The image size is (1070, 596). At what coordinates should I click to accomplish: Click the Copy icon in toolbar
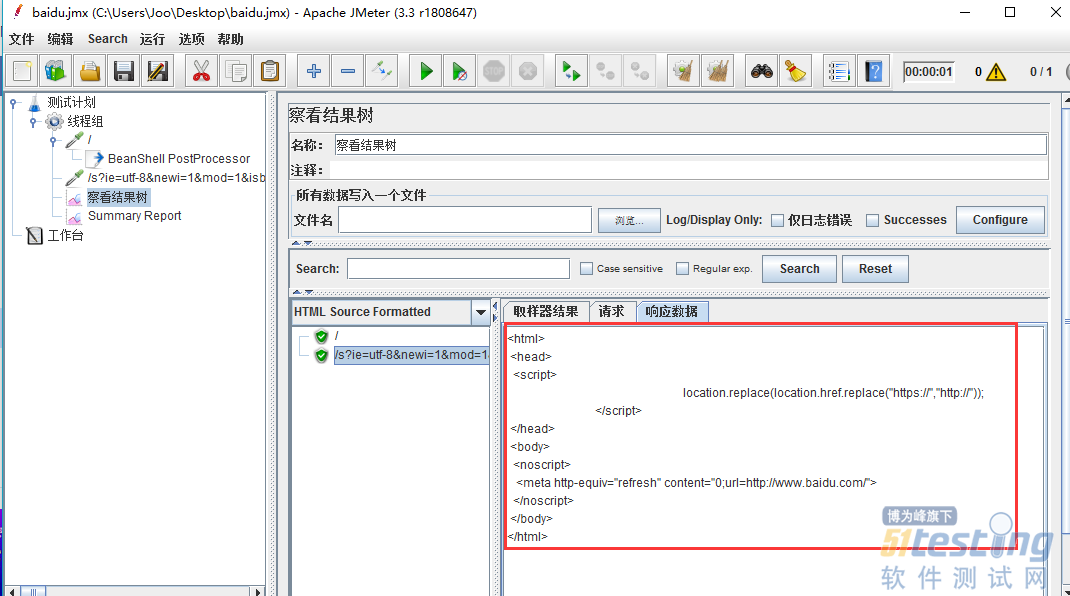(236, 71)
